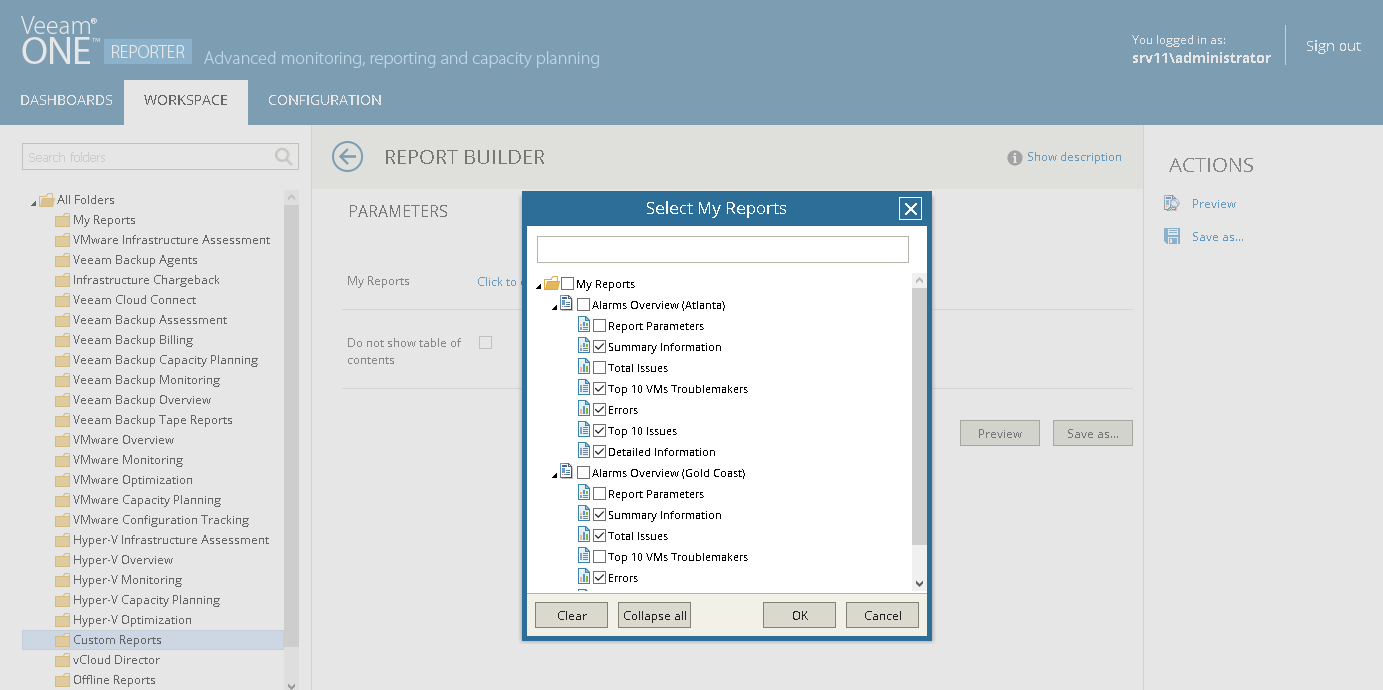Viewport: 1383px width, 690px height.
Task: Click the Veeam Cloud Connect folder icon
Action: [63, 300]
